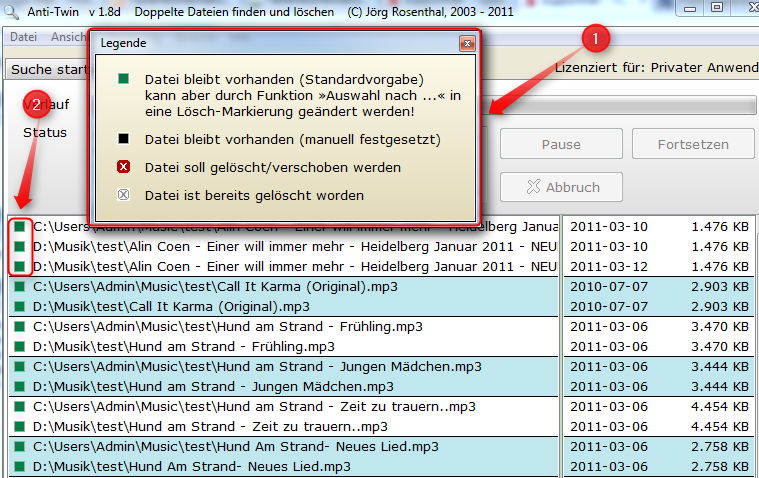Click green marker of C:\Users Frühling.mp3 row
This screenshot has height=478, width=759.
coord(19,326)
